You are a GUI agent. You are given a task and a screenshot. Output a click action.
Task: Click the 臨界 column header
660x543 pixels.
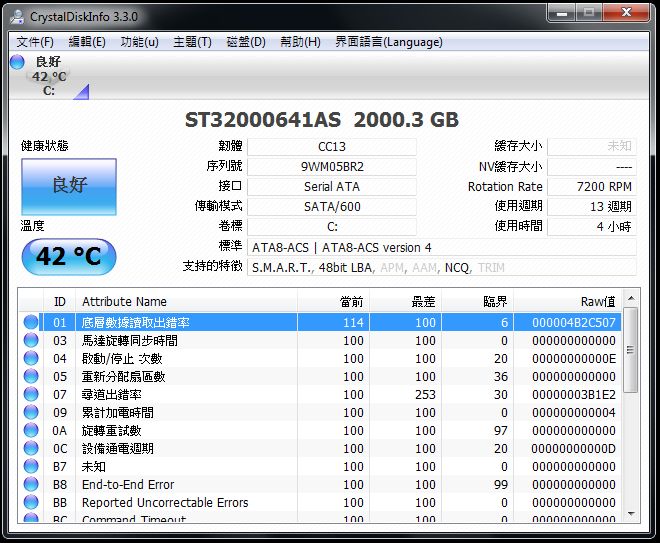[477, 301]
